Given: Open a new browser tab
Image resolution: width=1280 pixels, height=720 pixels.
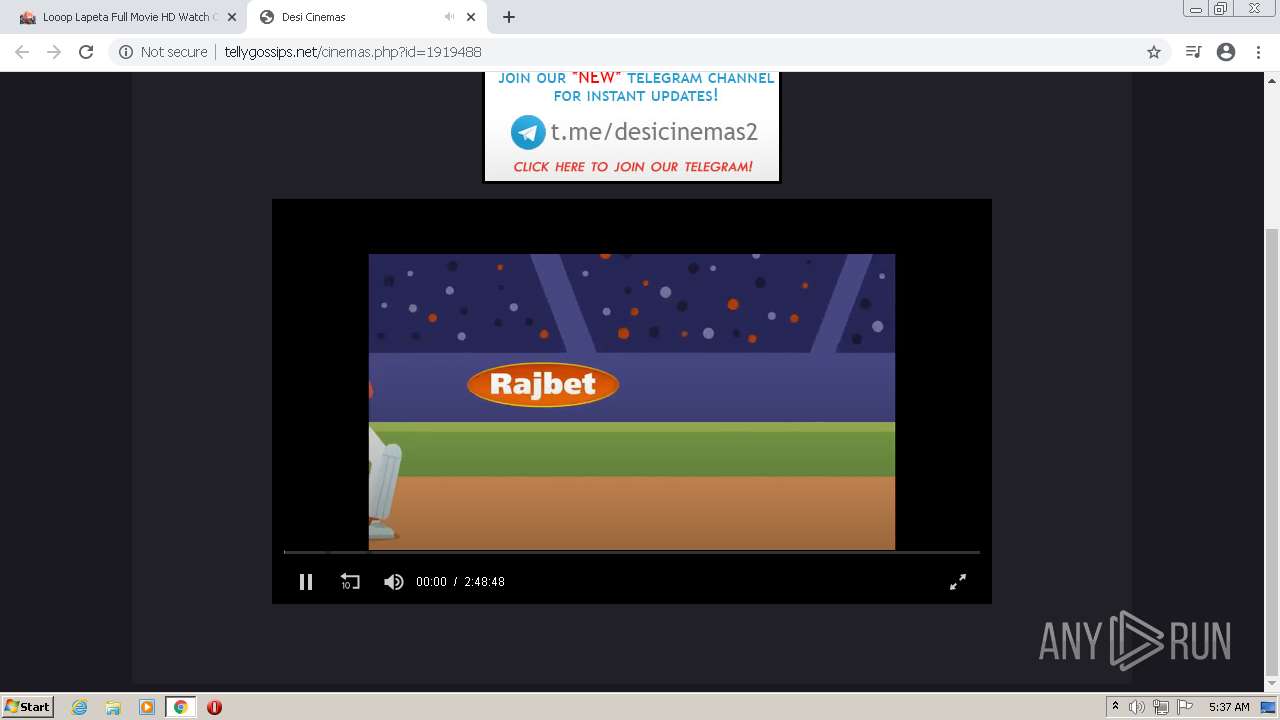Looking at the screenshot, I should point(509,17).
